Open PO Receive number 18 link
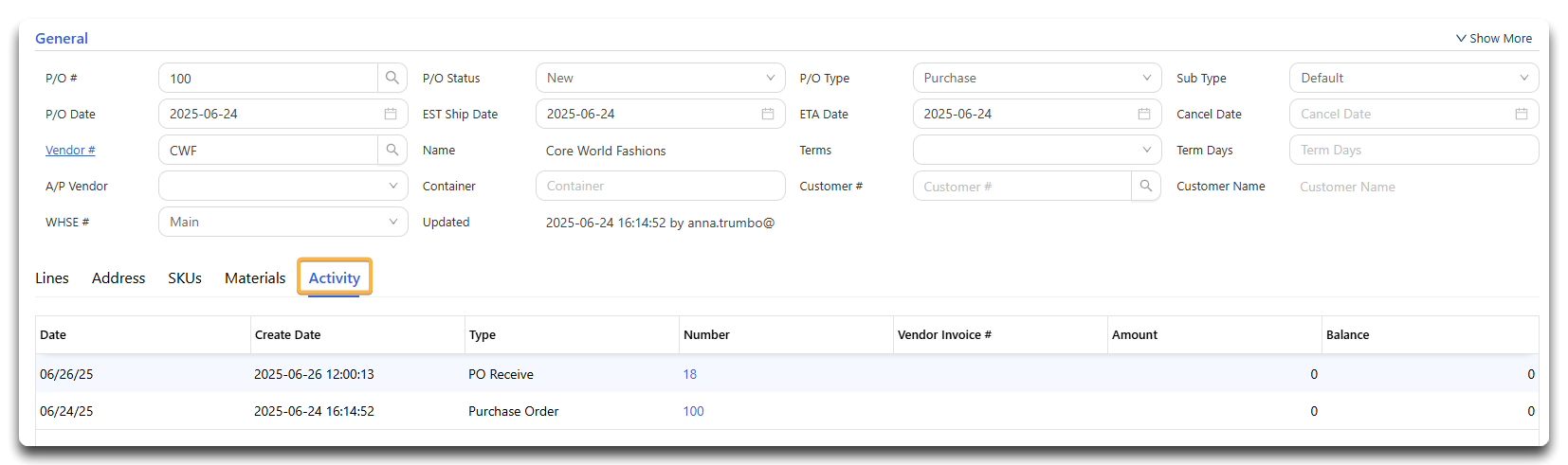 point(690,374)
